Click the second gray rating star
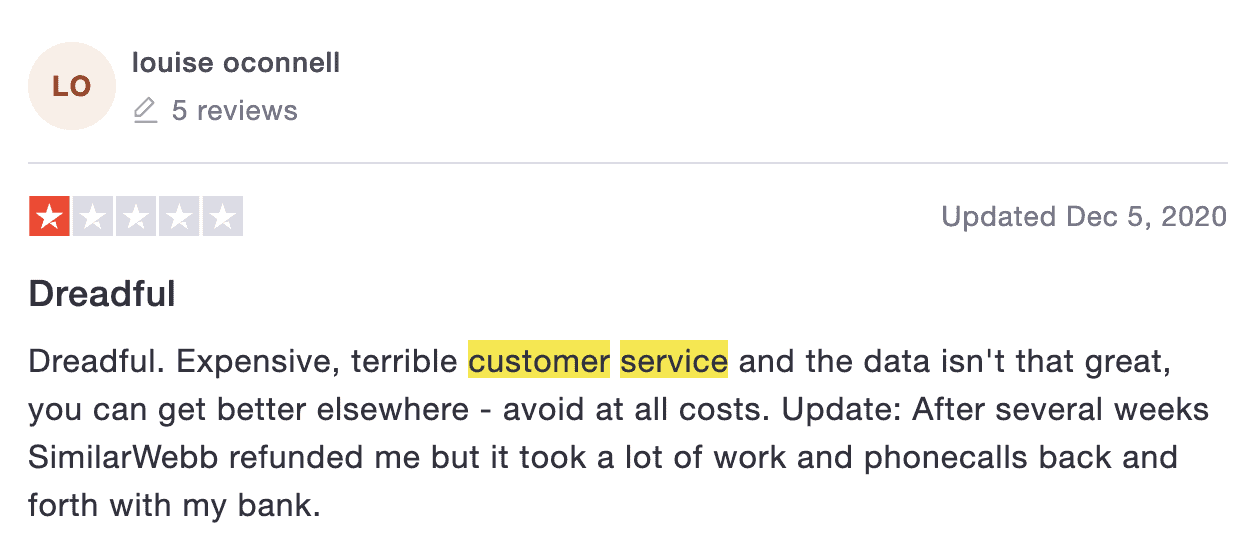The height and width of the screenshot is (554, 1252). pyautogui.click(x=93, y=217)
